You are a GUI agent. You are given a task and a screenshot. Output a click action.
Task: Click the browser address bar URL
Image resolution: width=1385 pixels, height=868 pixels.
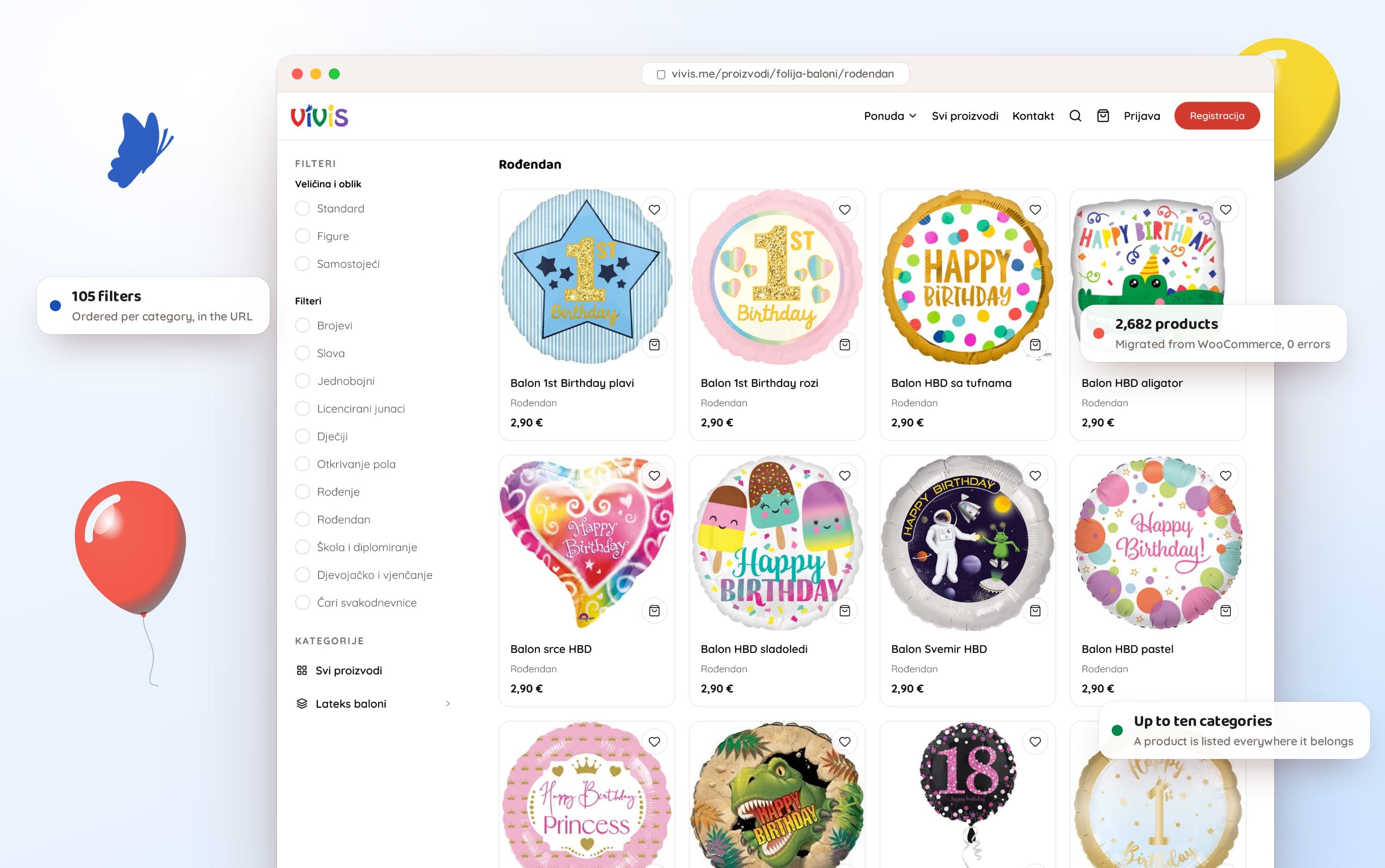pos(776,74)
